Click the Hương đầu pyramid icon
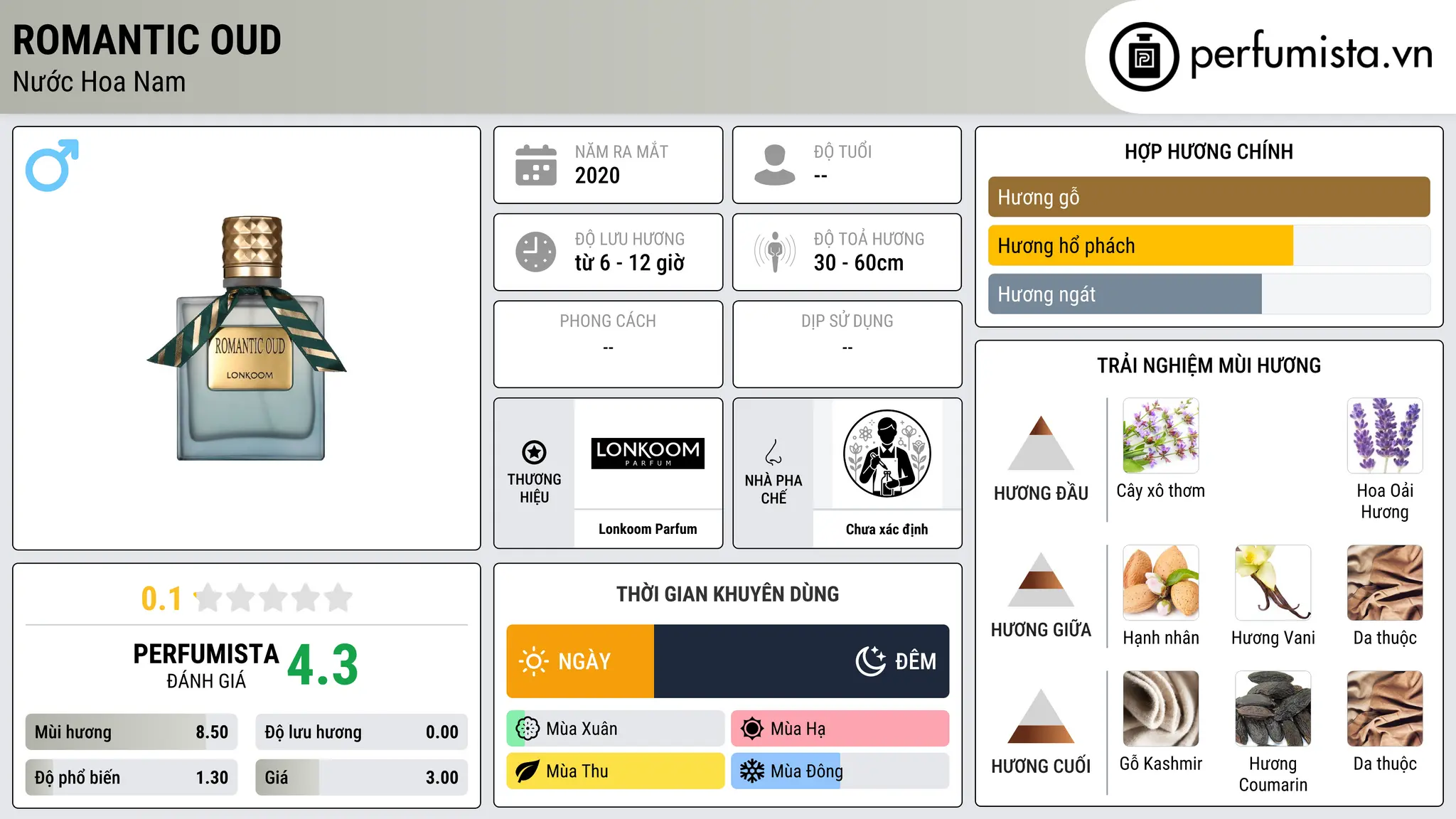This screenshot has width=1456, height=819. click(1041, 443)
